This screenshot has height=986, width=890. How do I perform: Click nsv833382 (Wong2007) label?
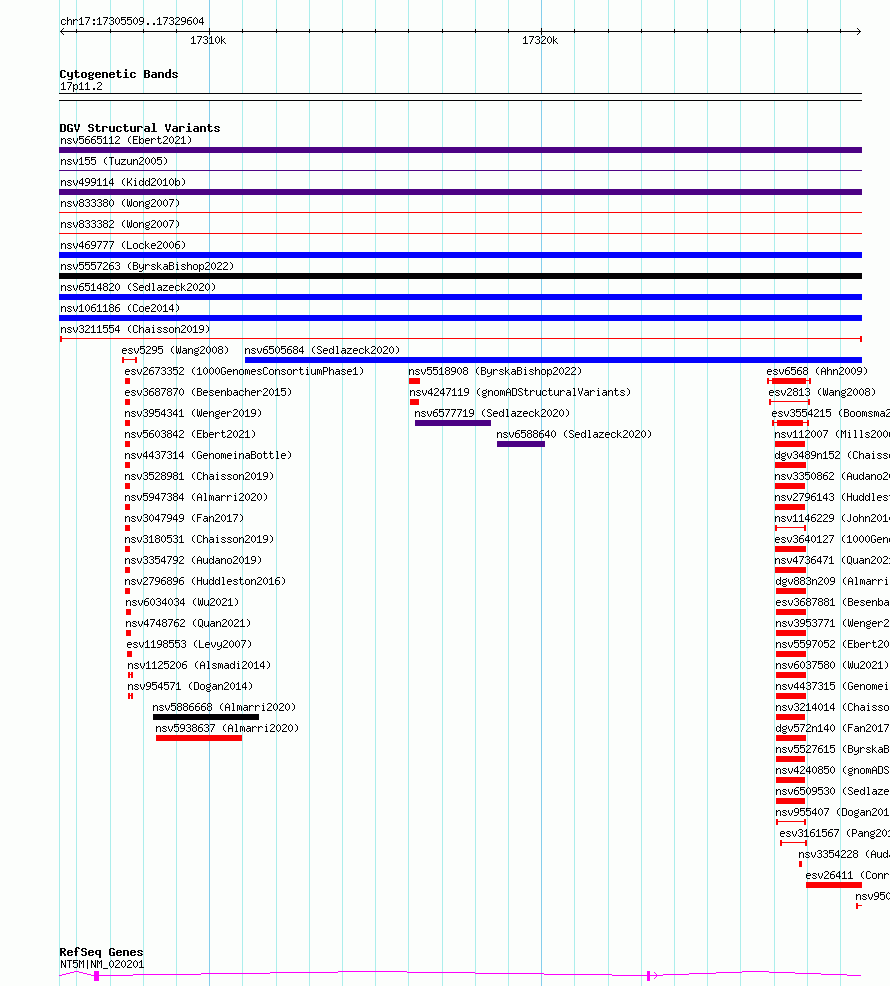120,224
